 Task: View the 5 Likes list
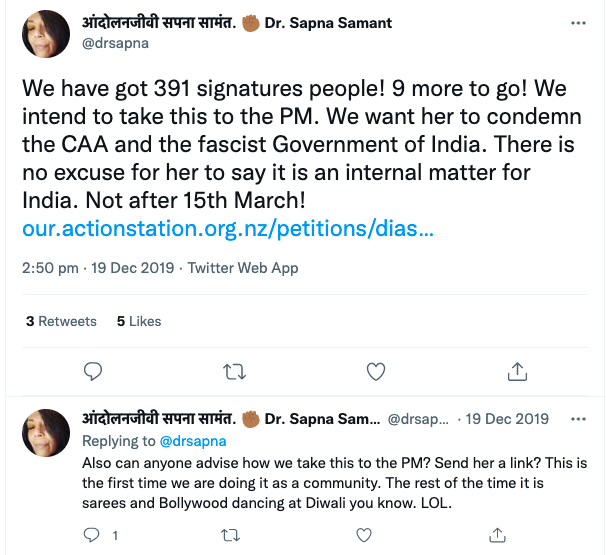coord(139,321)
